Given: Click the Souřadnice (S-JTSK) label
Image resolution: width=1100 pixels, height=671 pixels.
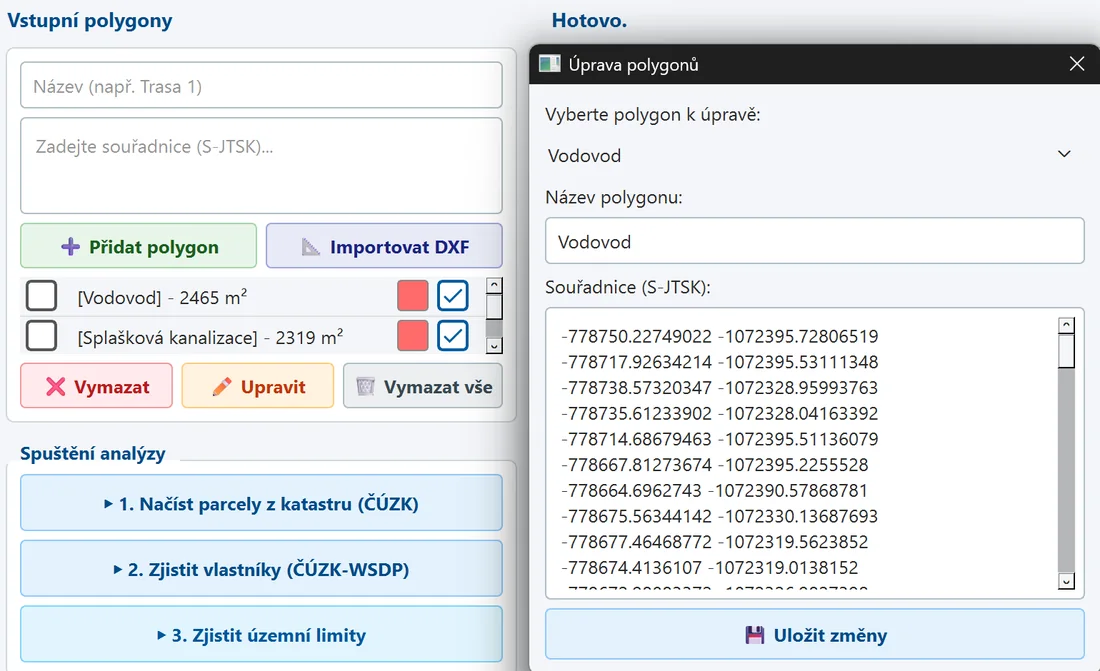Looking at the screenshot, I should (628, 287).
